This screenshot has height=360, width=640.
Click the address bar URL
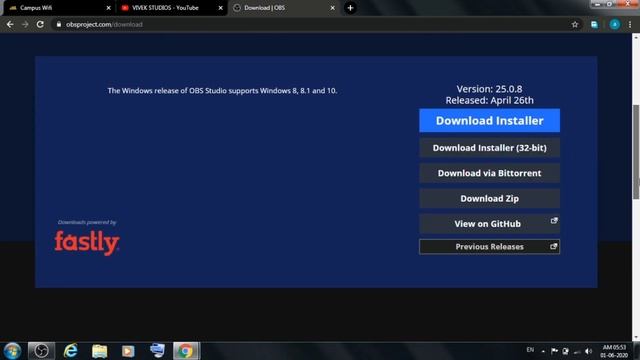[x=104, y=24]
